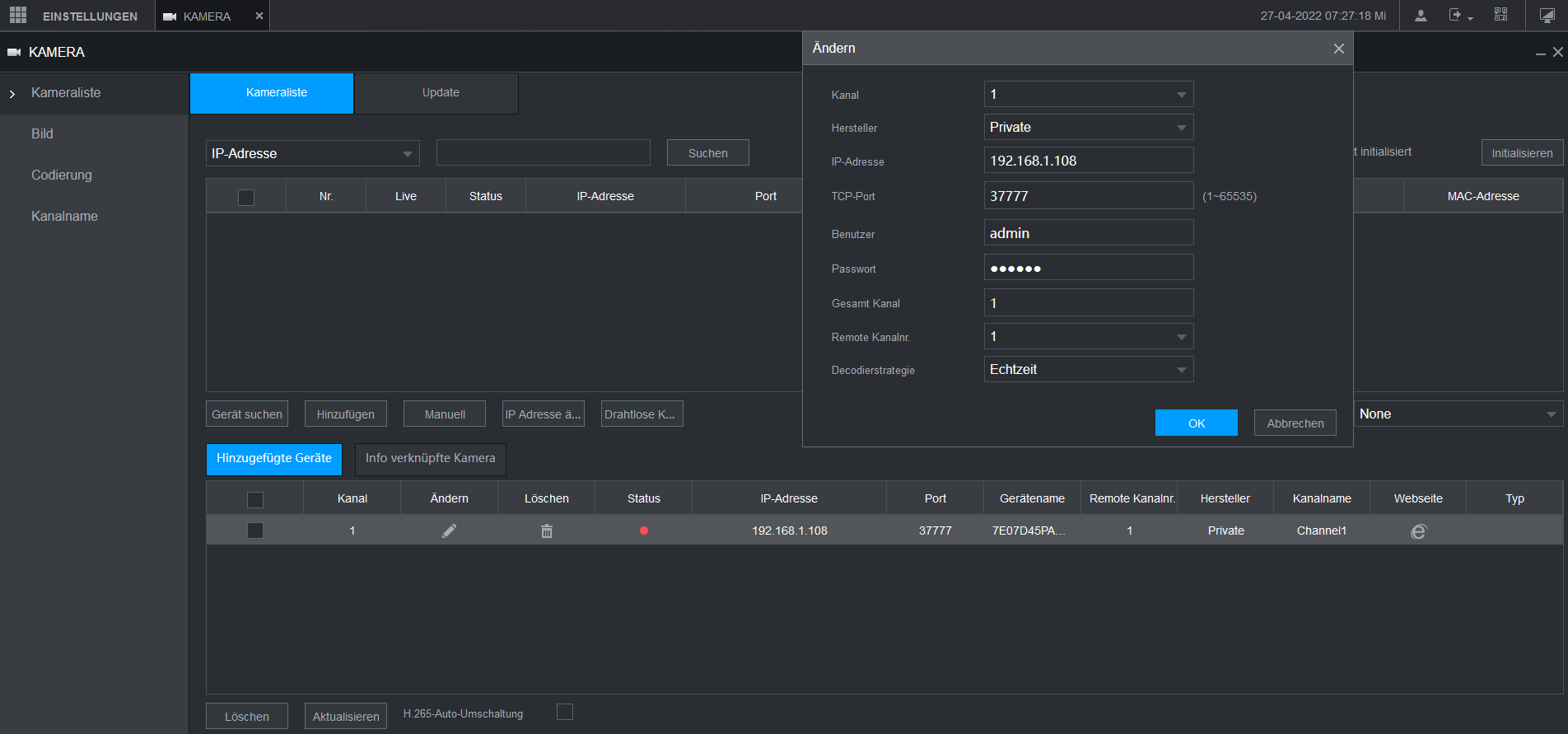Open the main menu grid icon
This screenshot has width=1568, height=734.
(x=18, y=16)
